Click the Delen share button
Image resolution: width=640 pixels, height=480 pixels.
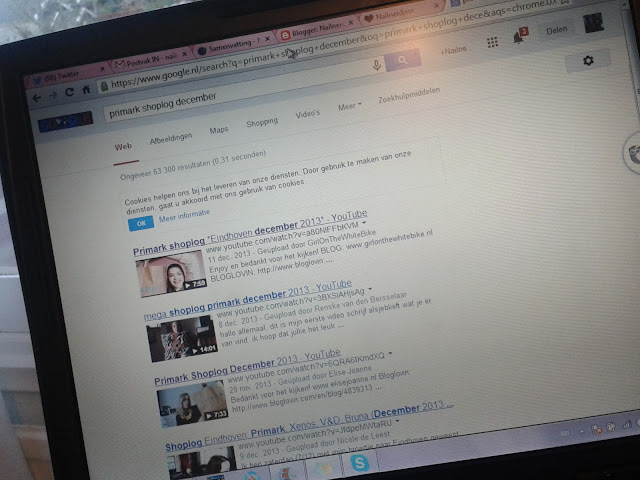click(557, 30)
